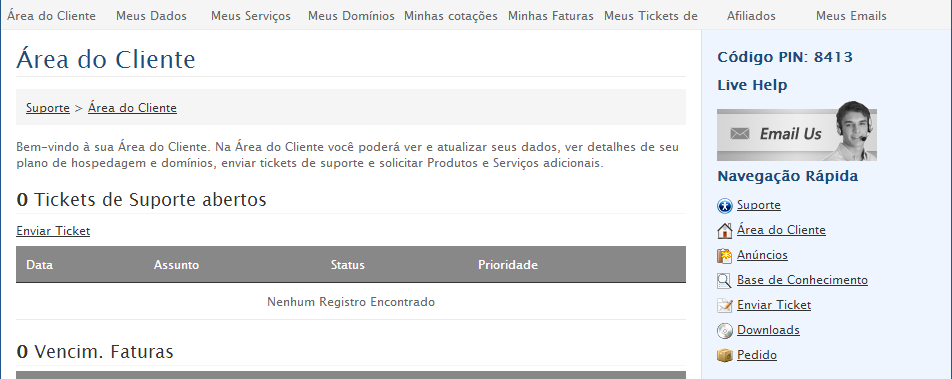The width and height of the screenshot is (952, 379).
Task: Click the magnifier icon for Base de Conhecimento
Action: [x=724, y=281]
